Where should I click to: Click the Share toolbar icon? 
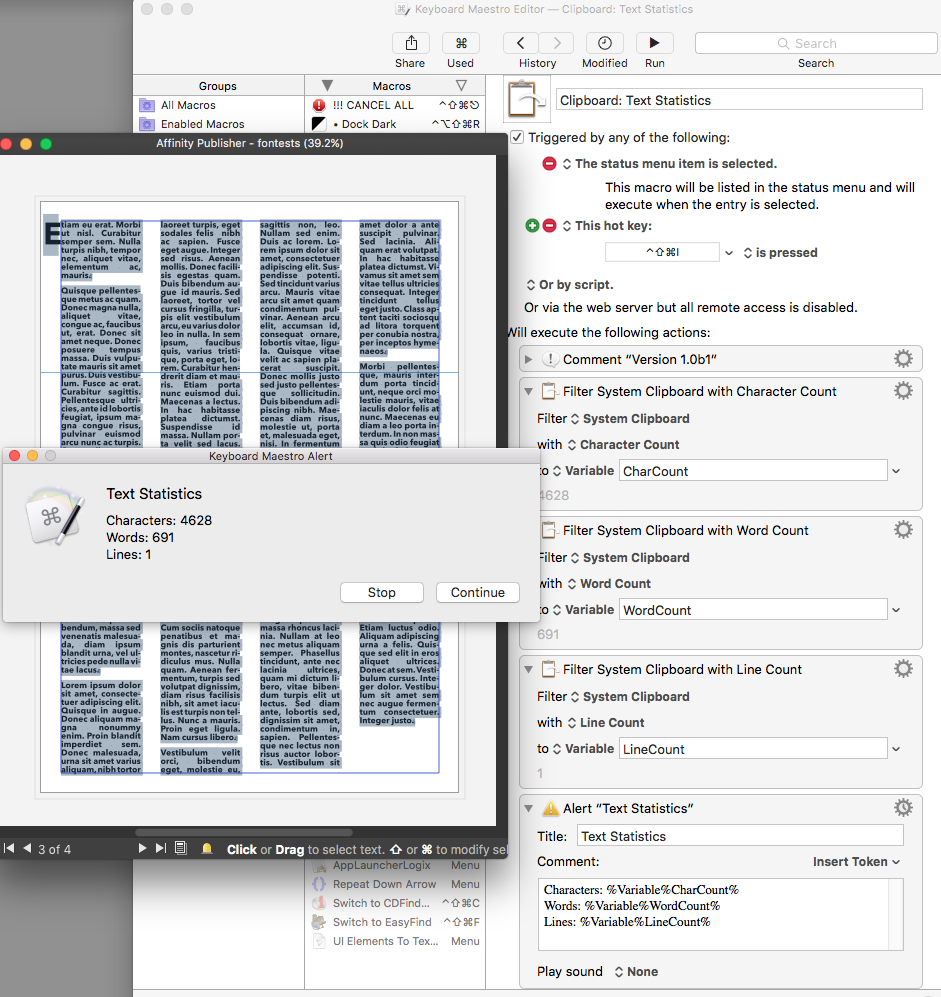click(411, 43)
